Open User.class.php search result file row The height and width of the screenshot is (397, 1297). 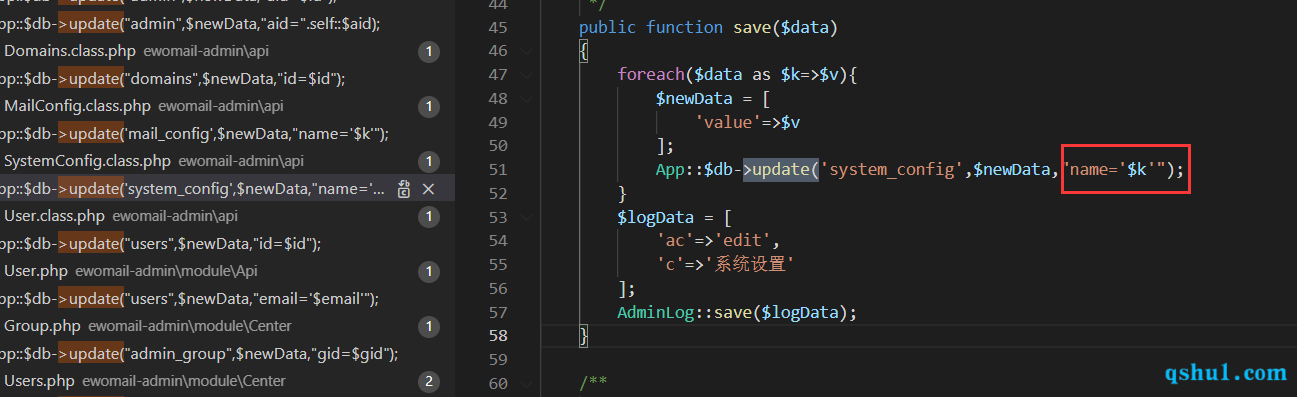(227, 216)
